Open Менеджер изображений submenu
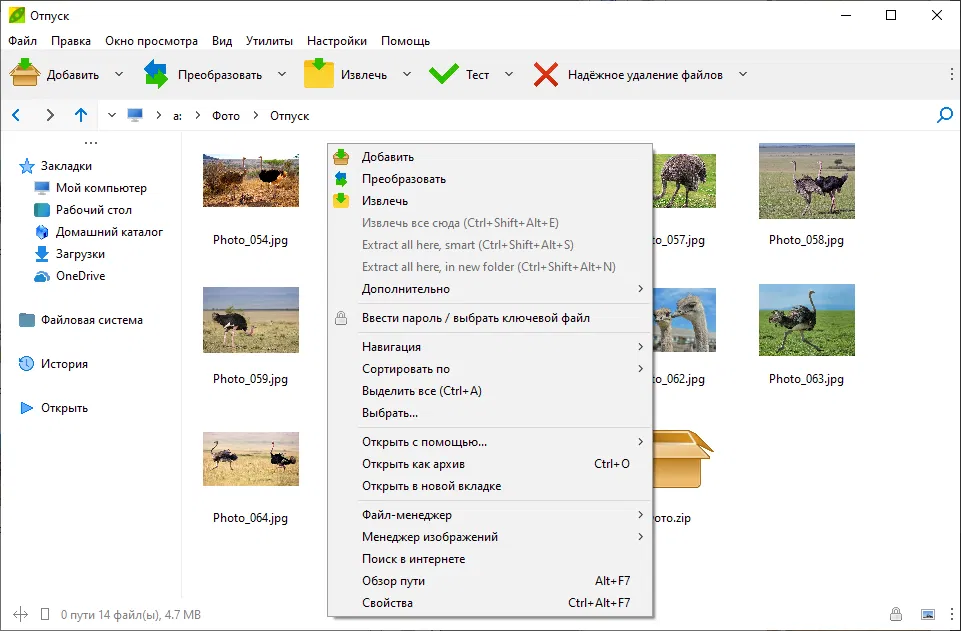 click(490, 537)
